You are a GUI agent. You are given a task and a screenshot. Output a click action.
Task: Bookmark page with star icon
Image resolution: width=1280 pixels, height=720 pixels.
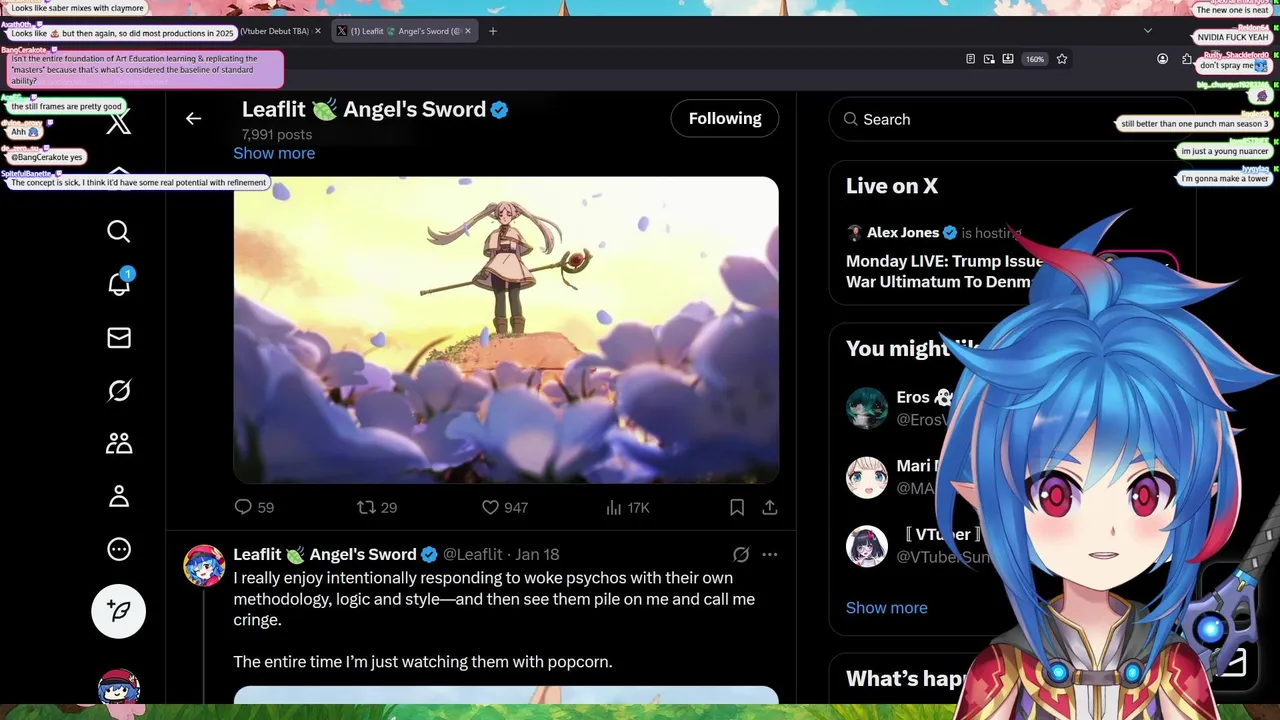[x=1062, y=59]
